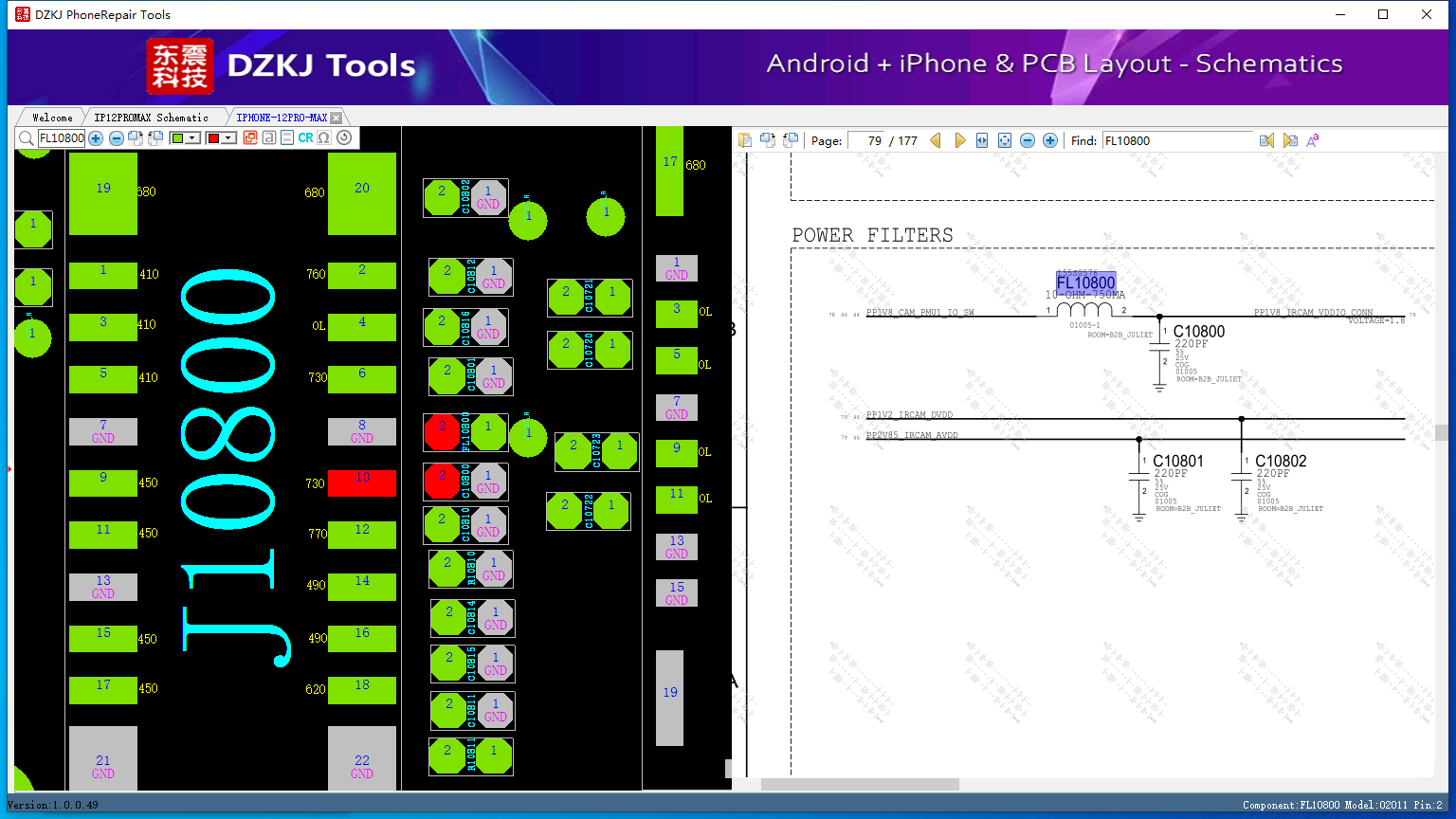Image resolution: width=1456 pixels, height=819 pixels.
Task: Select the red pin 2 pad of FL10800
Action: click(442, 432)
